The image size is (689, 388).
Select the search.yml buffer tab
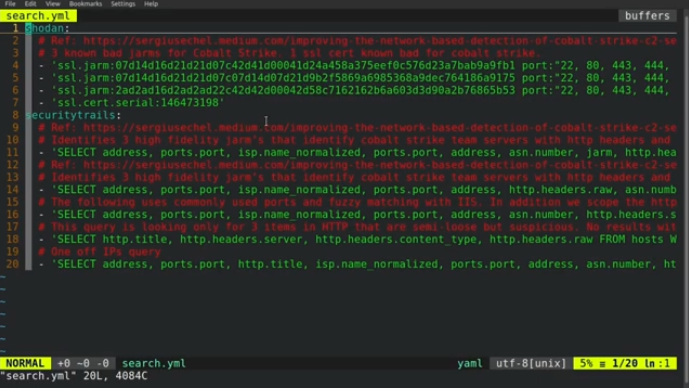pyautogui.click(x=38, y=16)
